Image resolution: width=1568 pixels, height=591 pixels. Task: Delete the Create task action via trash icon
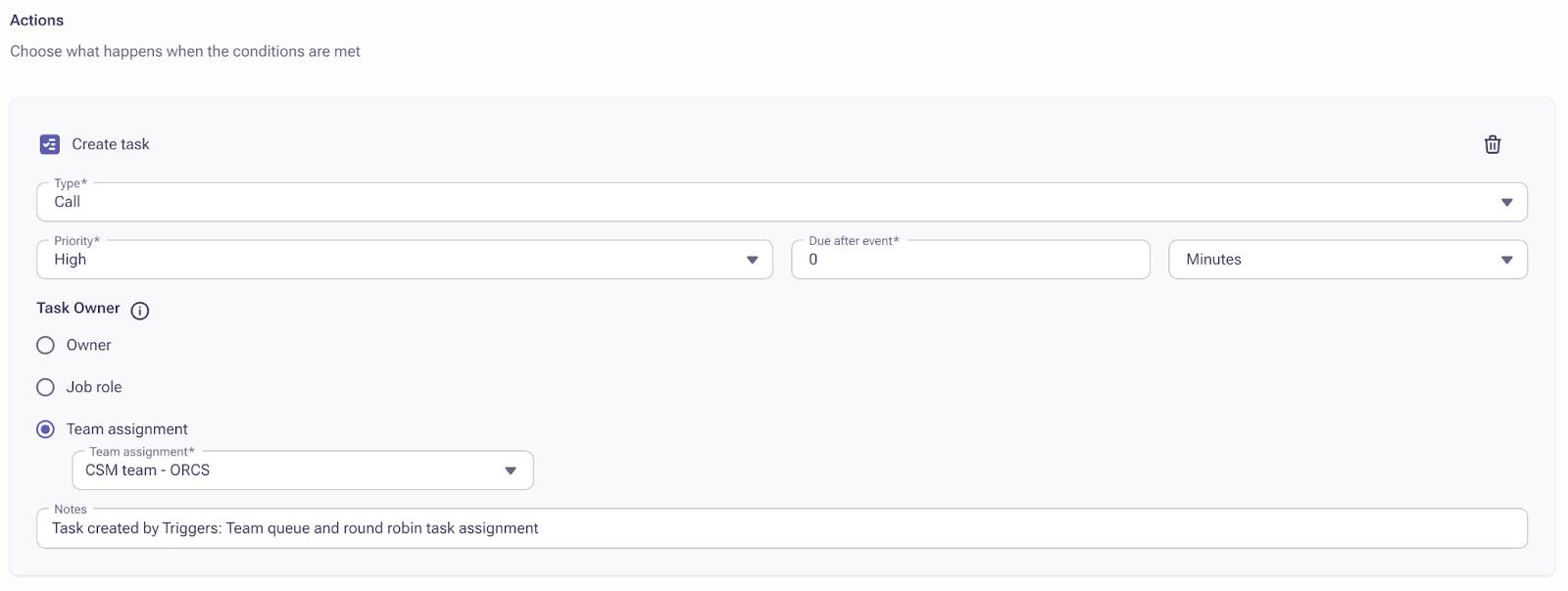click(1493, 144)
